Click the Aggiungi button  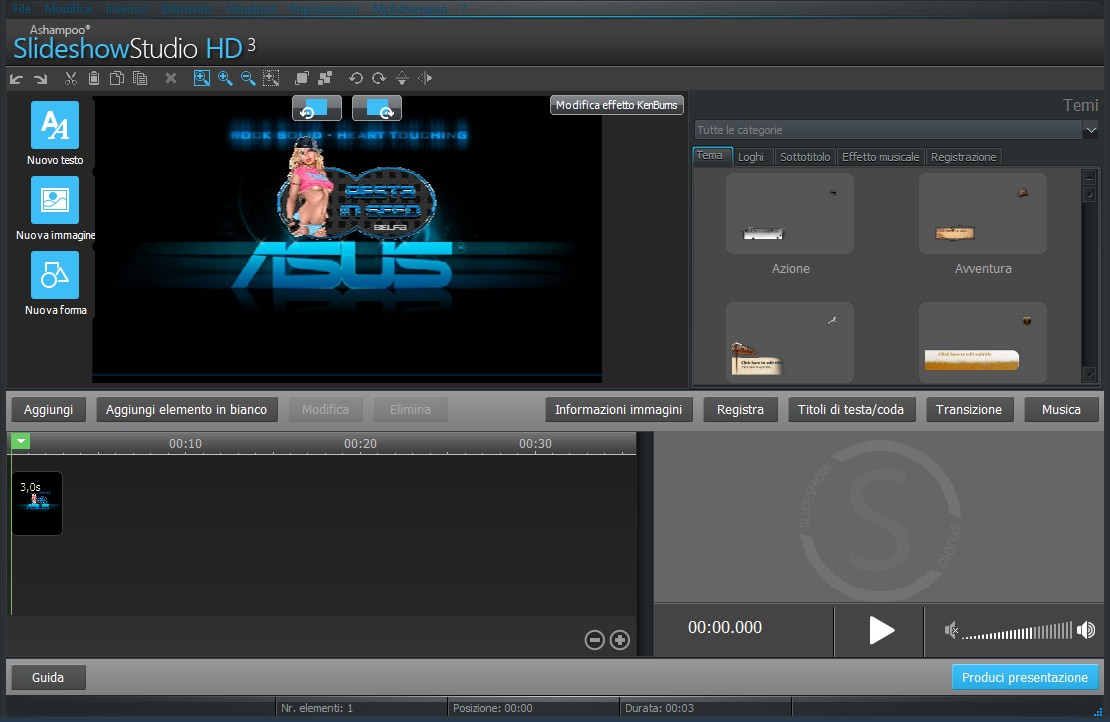(48, 410)
